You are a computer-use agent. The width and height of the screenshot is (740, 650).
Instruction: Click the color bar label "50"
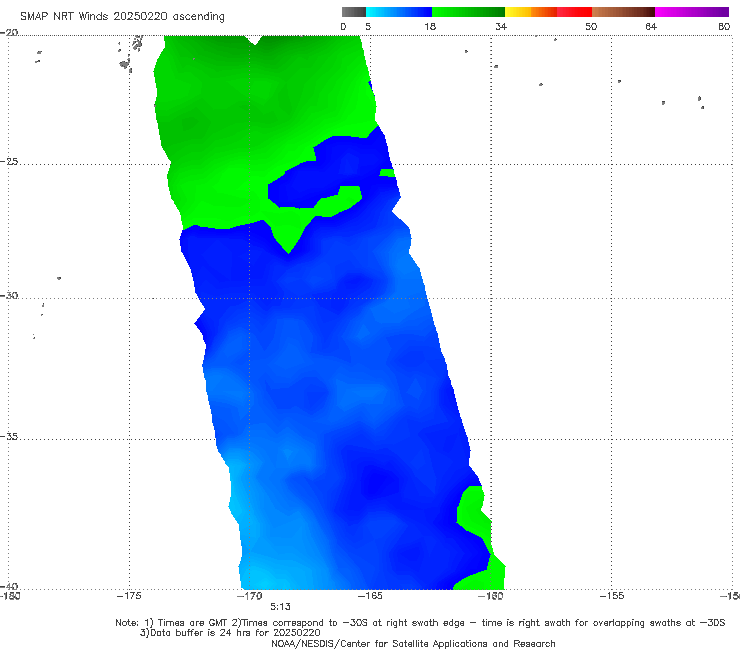(591, 26)
